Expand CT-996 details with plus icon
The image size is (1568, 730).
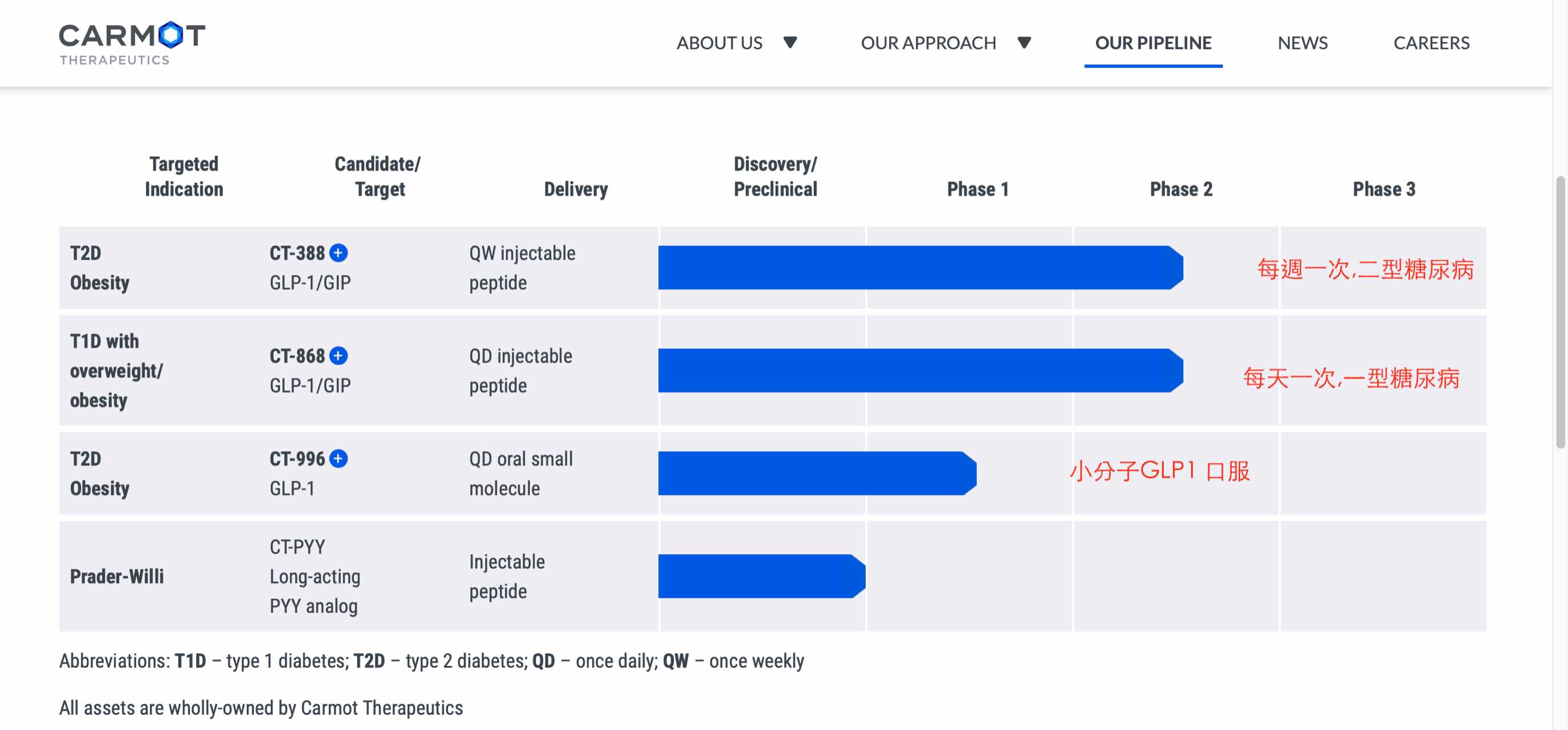[x=339, y=459]
